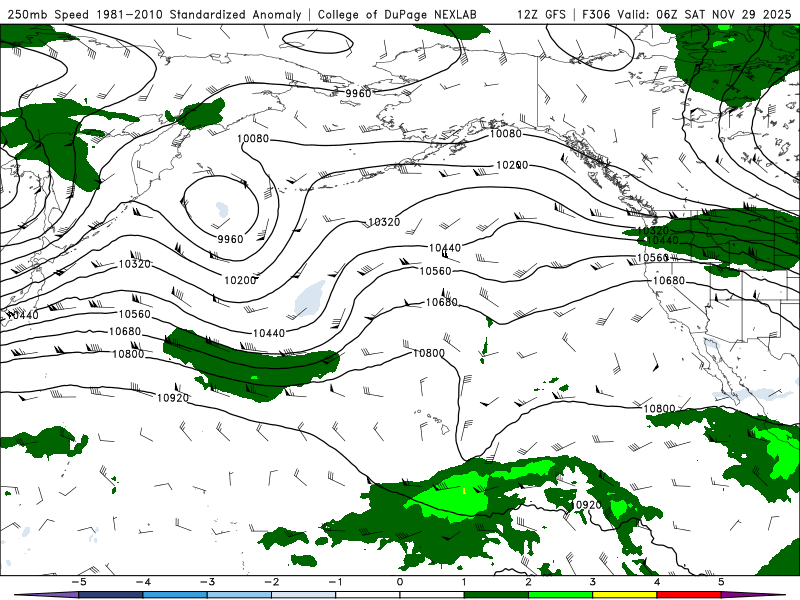The image size is (800, 600).
Task: Click the '2' value on the color scale
Action: [528, 582]
